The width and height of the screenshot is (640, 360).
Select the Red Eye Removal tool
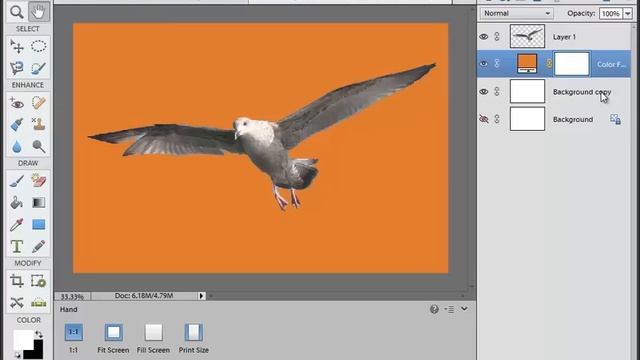(x=17, y=103)
